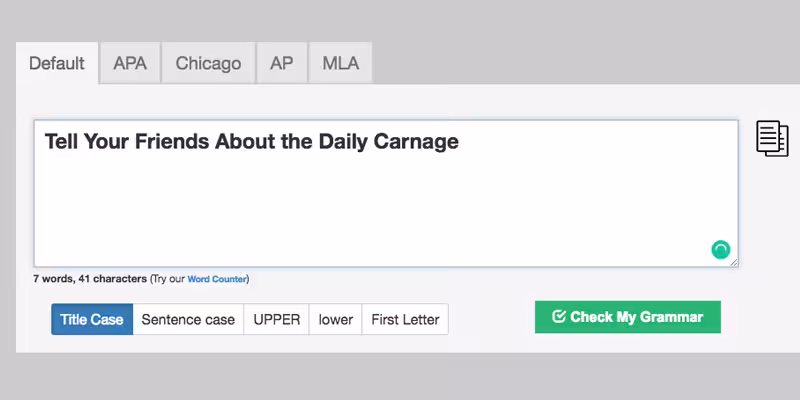Open the APA style tab

coord(130,63)
